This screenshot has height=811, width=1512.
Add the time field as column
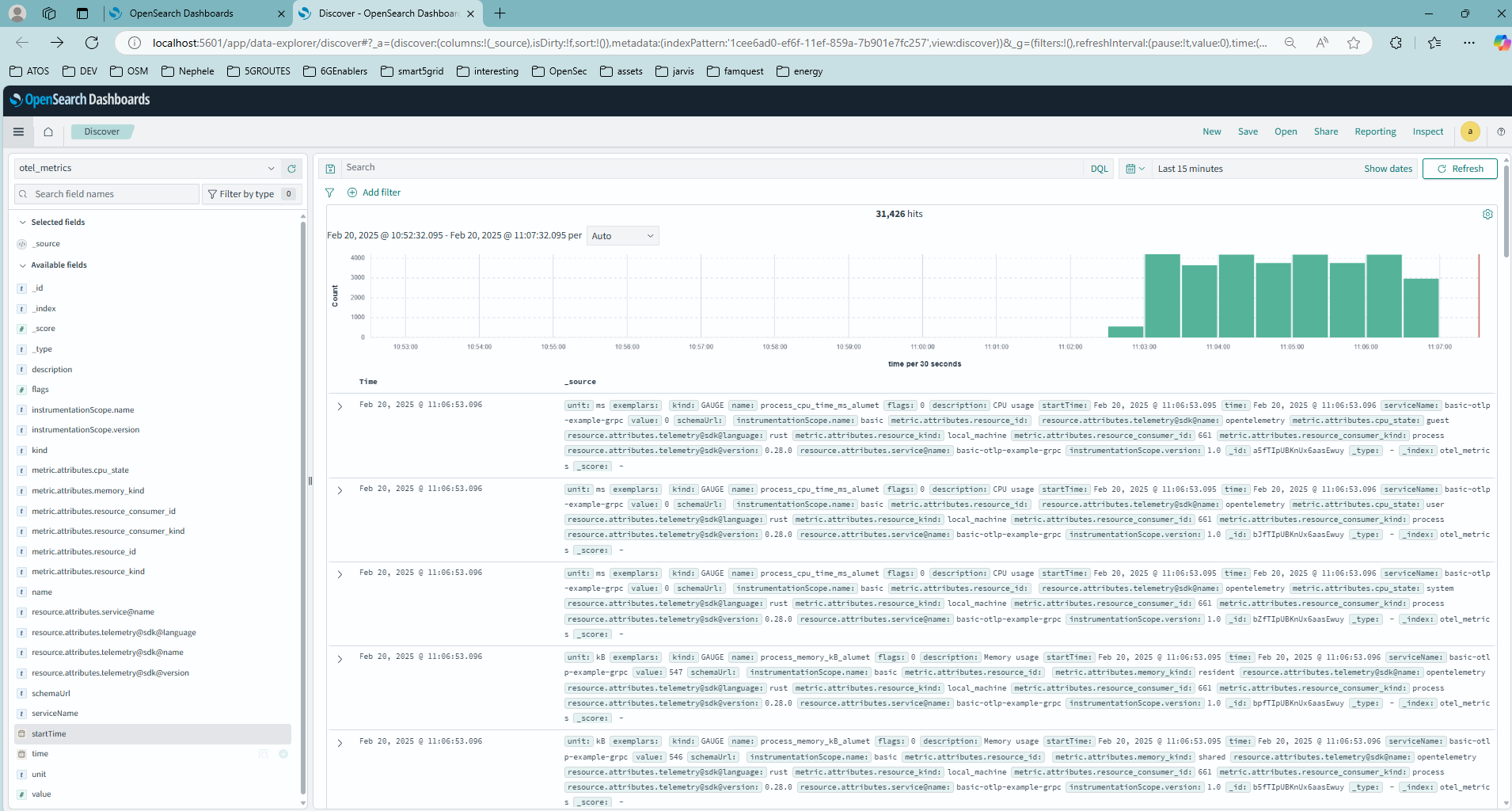pyautogui.click(x=283, y=754)
